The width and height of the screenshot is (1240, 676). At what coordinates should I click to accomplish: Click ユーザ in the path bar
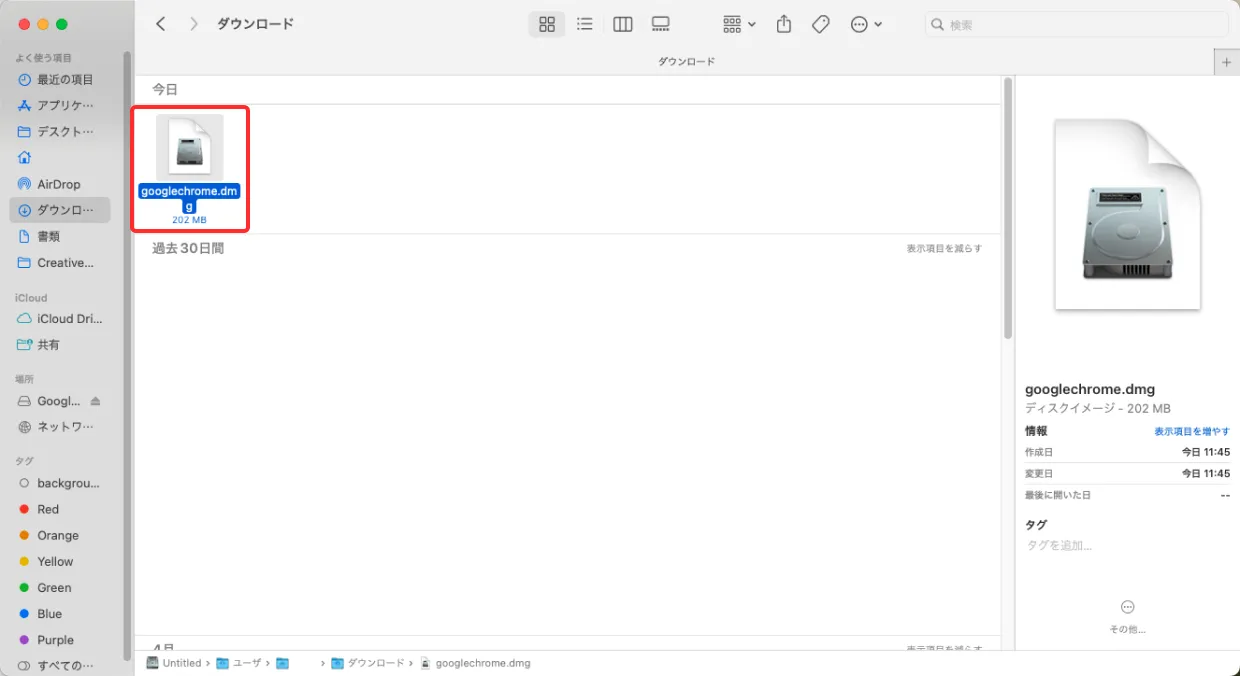point(239,663)
